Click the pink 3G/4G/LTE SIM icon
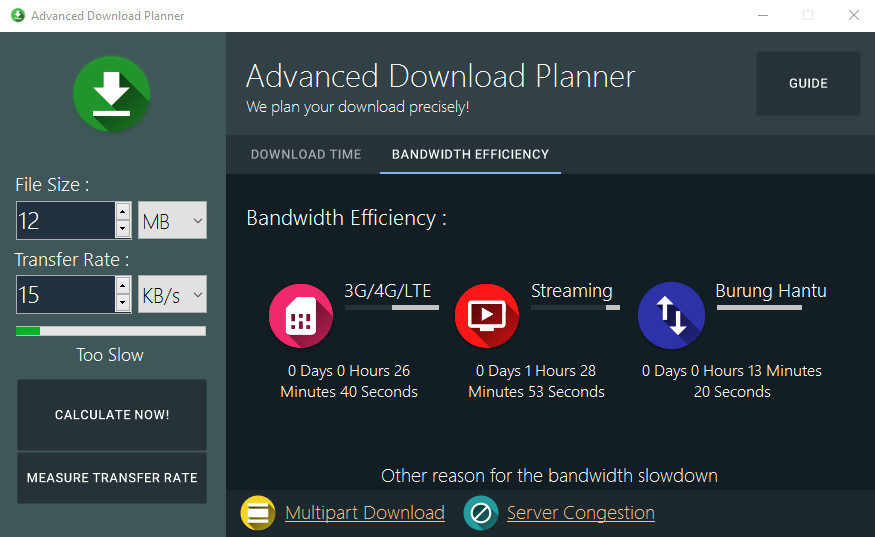875x537 pixels. [301, 315]
